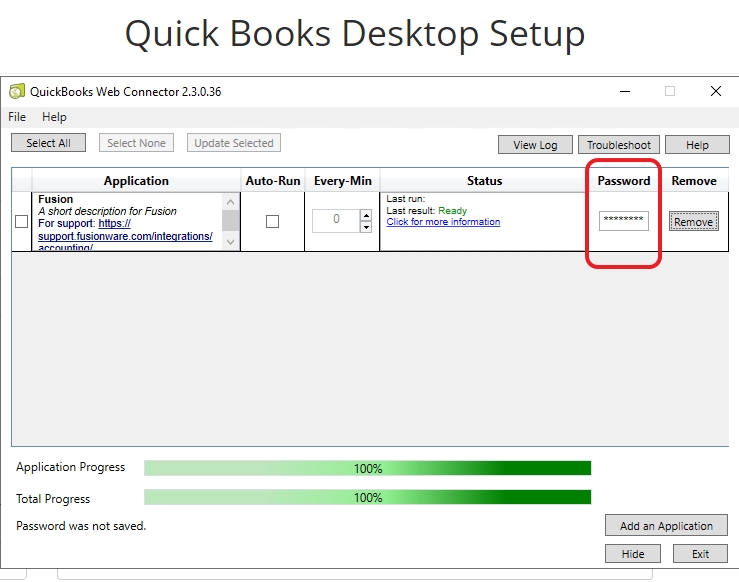Open the 'Click for more information' link
739x582 pixels.
pyautogui.click(x=443, y=222)
